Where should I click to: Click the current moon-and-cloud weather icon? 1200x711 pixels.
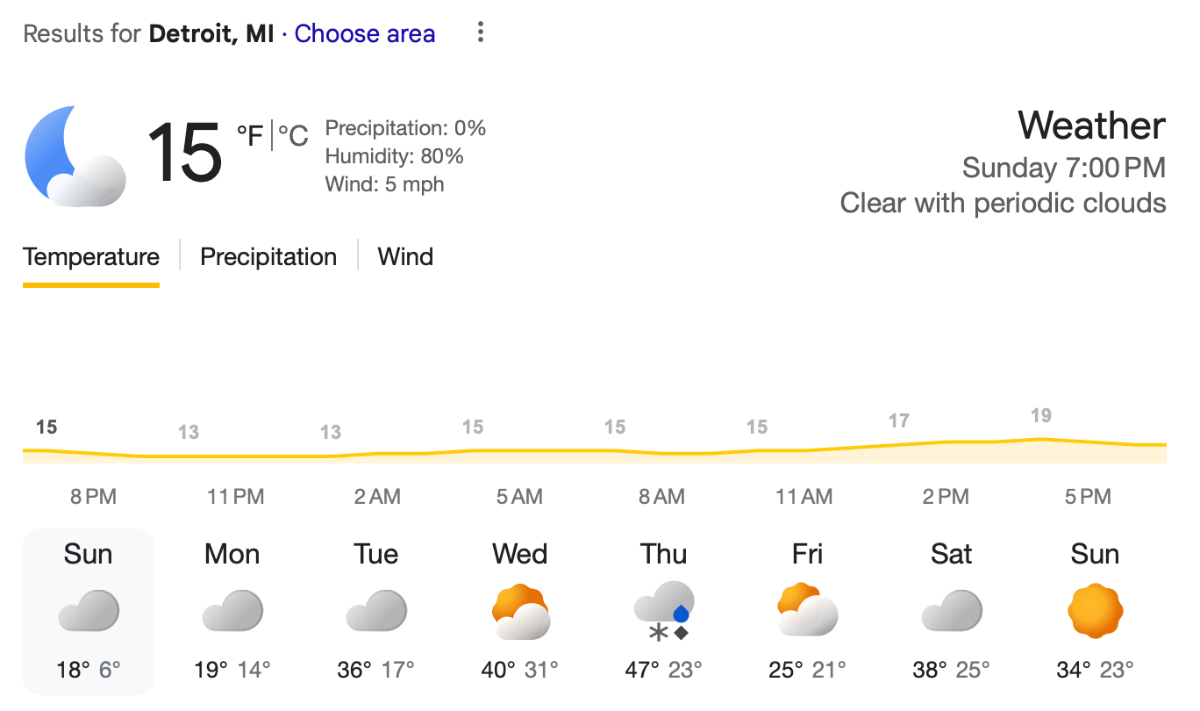click(75, 156)
